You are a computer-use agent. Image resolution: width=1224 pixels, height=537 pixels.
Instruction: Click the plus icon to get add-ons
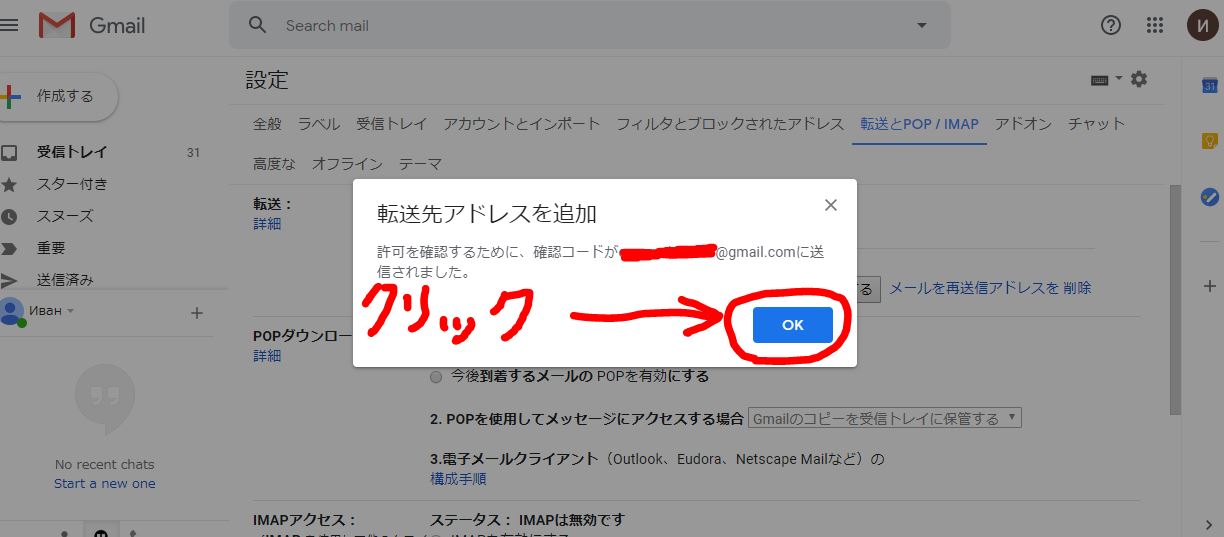(x=1208, y=286)
